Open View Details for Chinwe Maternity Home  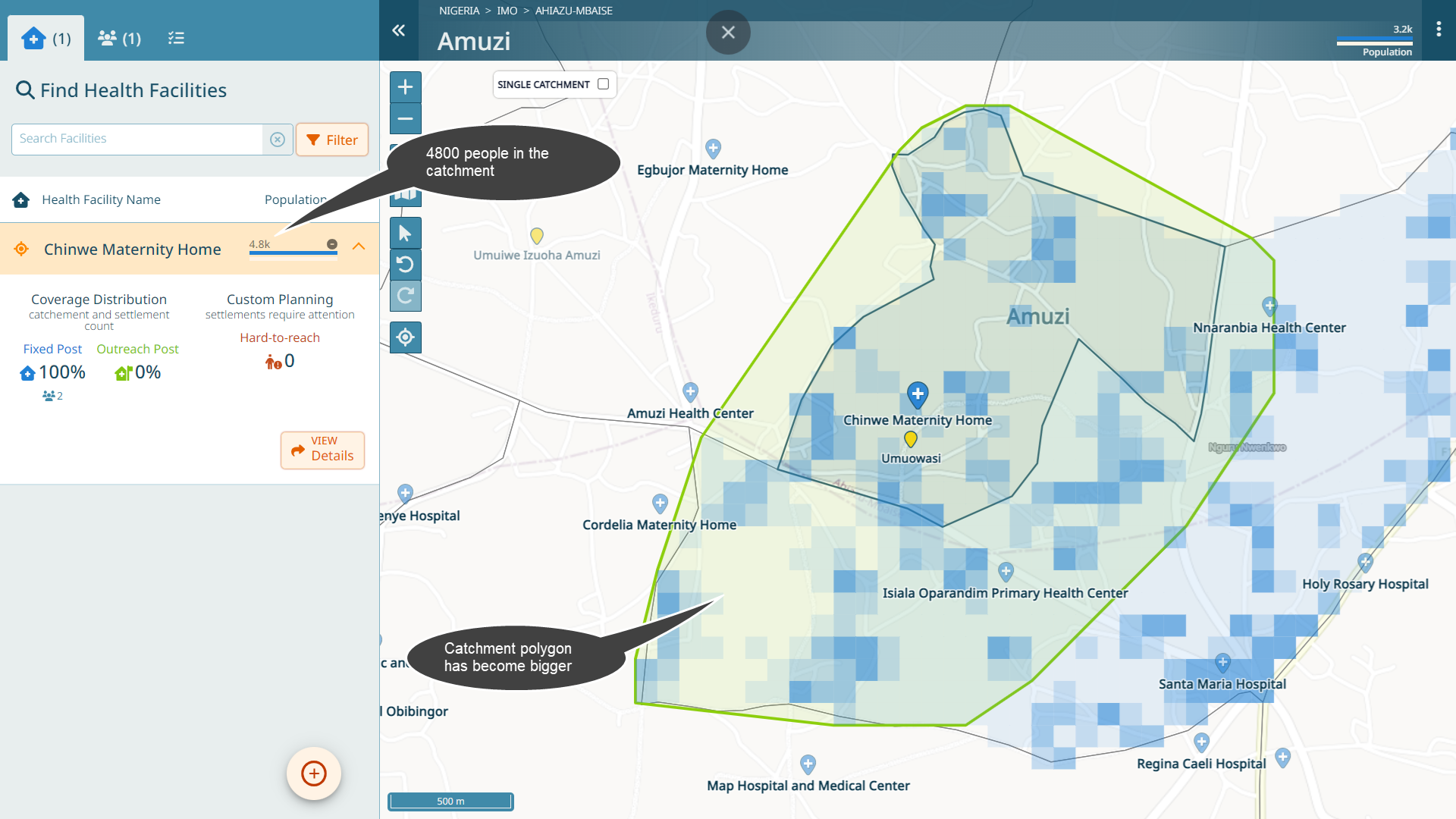click(x=323, y=450)
